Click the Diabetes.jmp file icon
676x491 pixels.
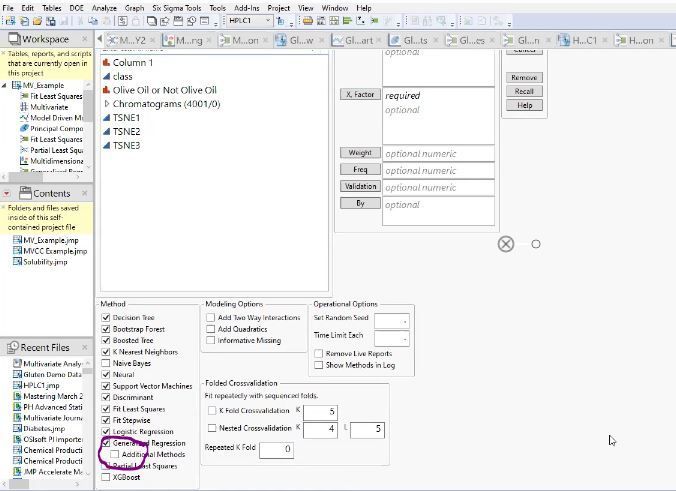pyautogui.click(x=17, y=428)
